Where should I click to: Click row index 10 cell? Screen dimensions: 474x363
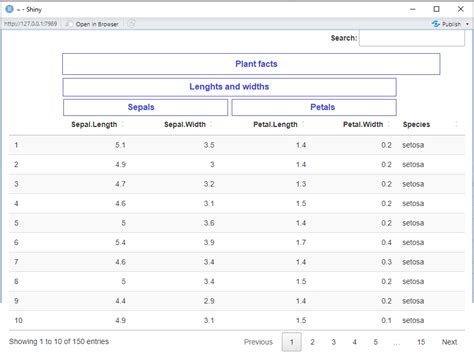[x=18, y=321]
